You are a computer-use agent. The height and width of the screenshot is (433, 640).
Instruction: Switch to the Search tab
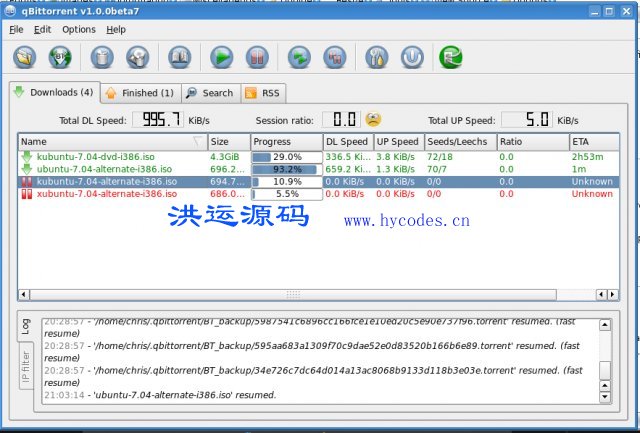pos(211,93)
